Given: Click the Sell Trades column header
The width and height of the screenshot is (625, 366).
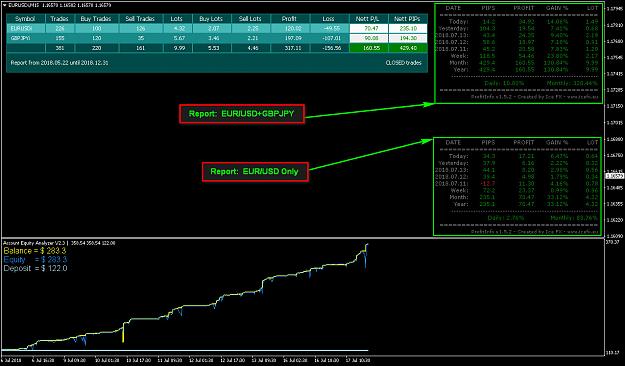Looking at the screenshot, I should coord(140,19).
